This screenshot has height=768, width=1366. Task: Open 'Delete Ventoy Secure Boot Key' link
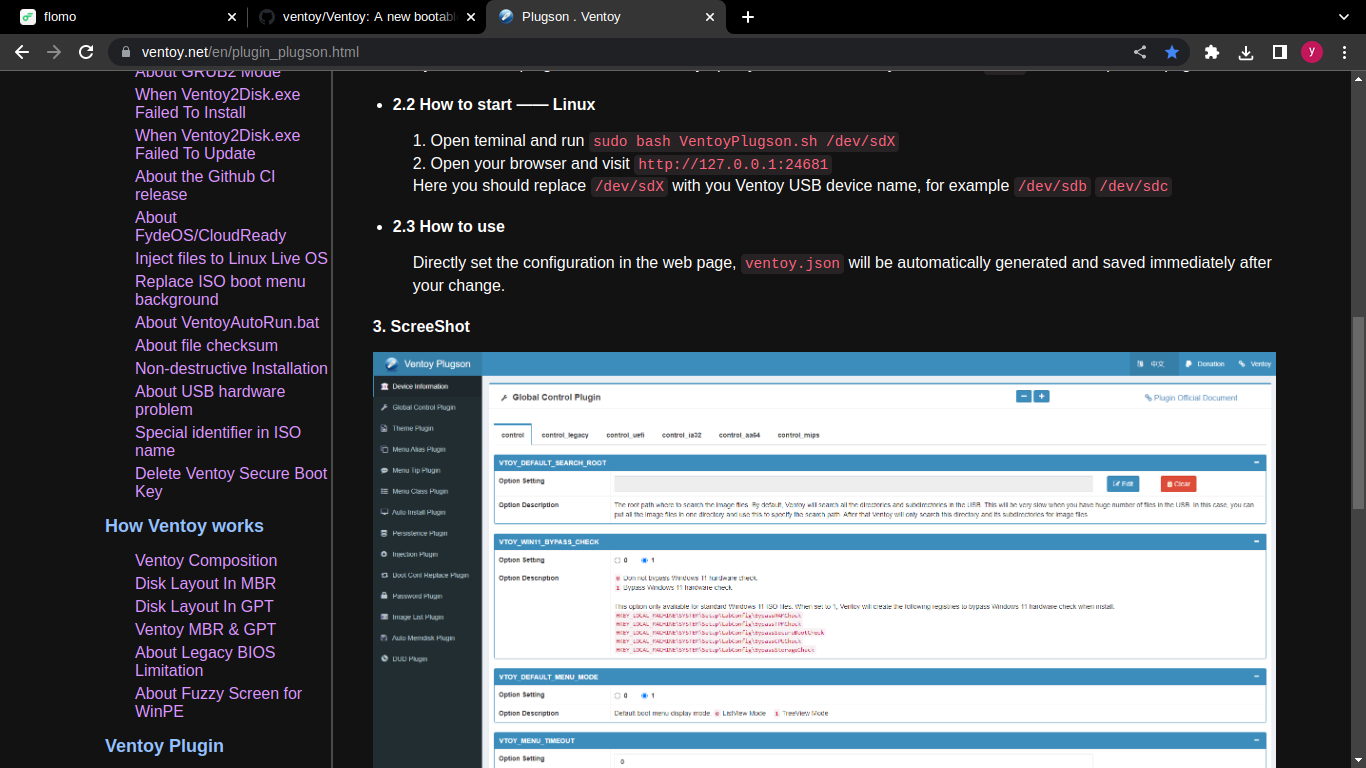(231, 482)
